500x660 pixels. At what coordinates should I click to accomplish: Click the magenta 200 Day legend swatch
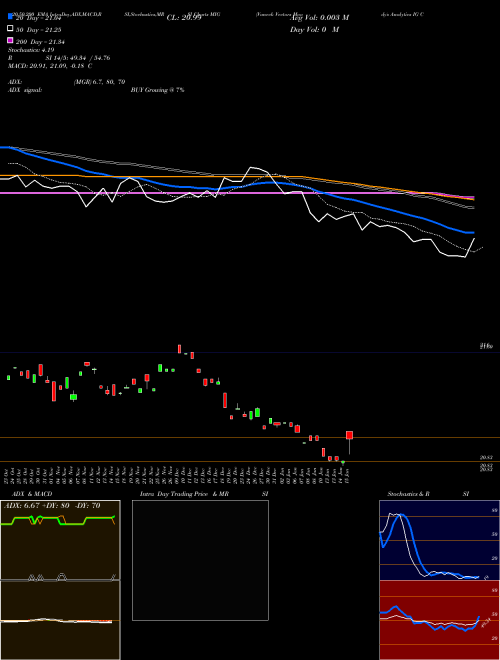pyautogui.click(x=10, y=40)
